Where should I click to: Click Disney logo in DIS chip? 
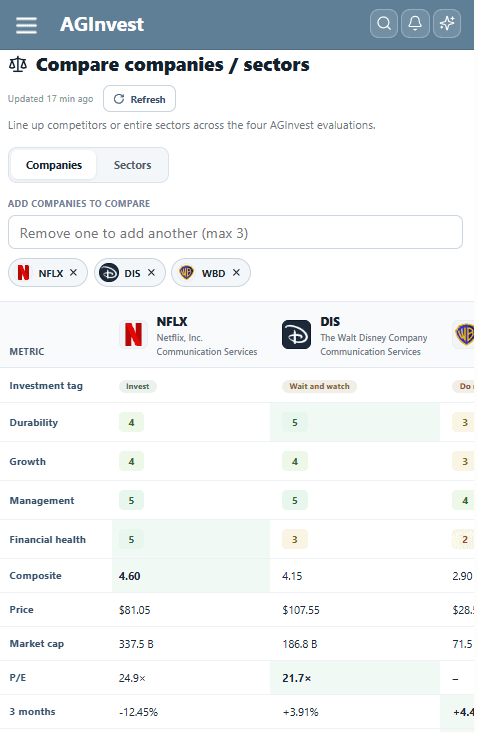point(109,273)
